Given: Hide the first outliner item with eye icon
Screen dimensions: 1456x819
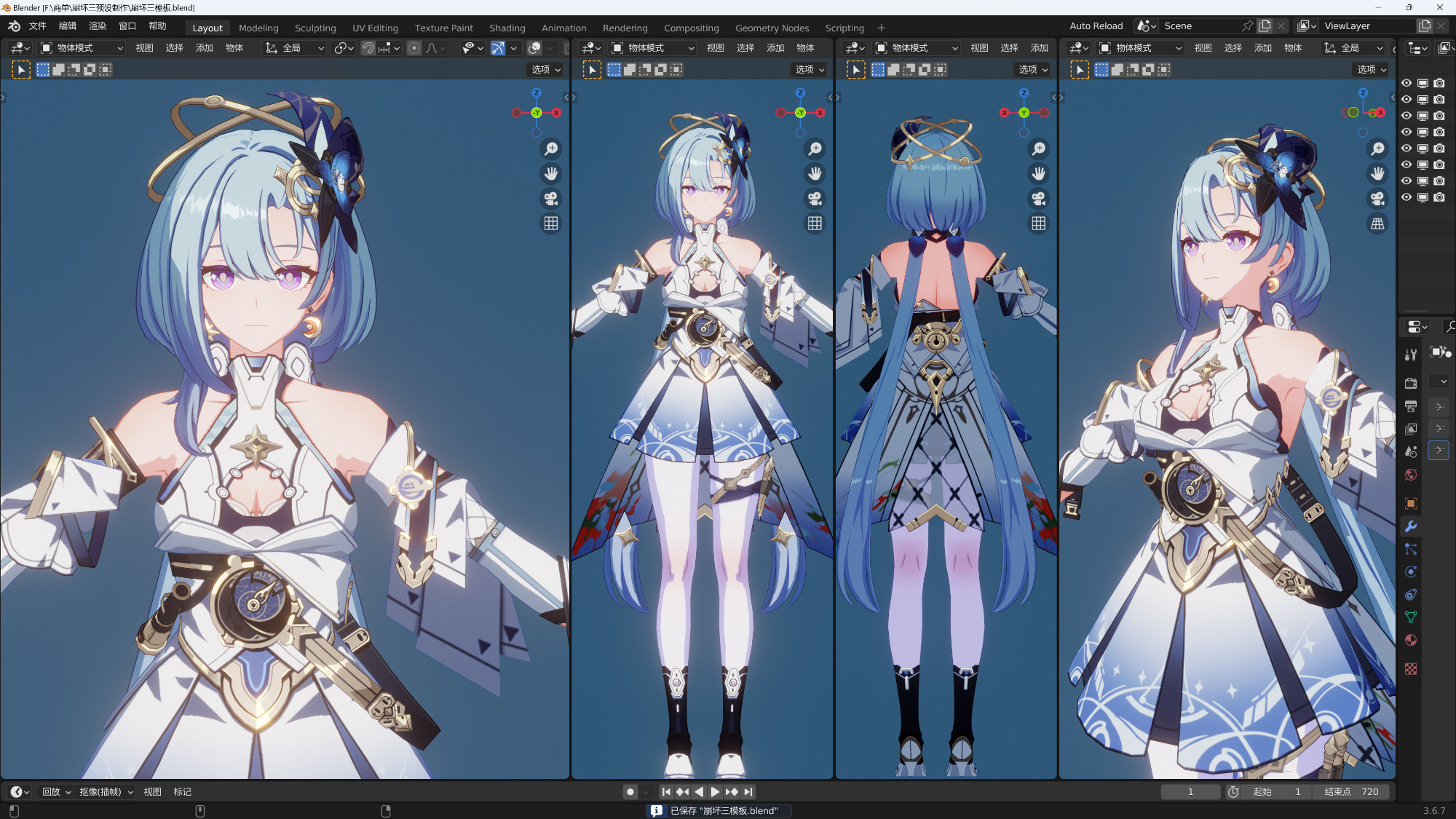Looking at the screenshot, I should point(1406,83).
